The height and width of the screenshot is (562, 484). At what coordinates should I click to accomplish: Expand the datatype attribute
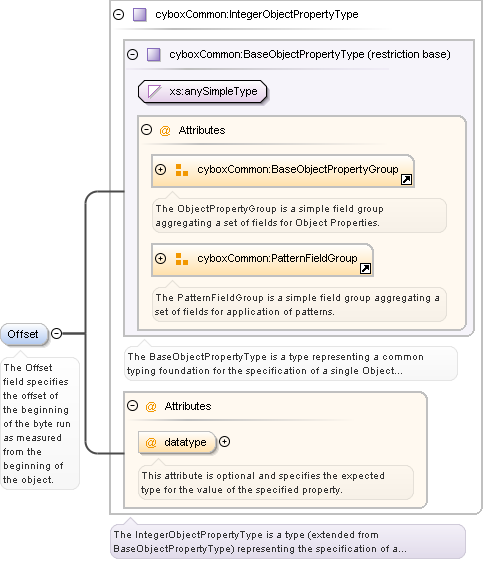pos(224,442)
